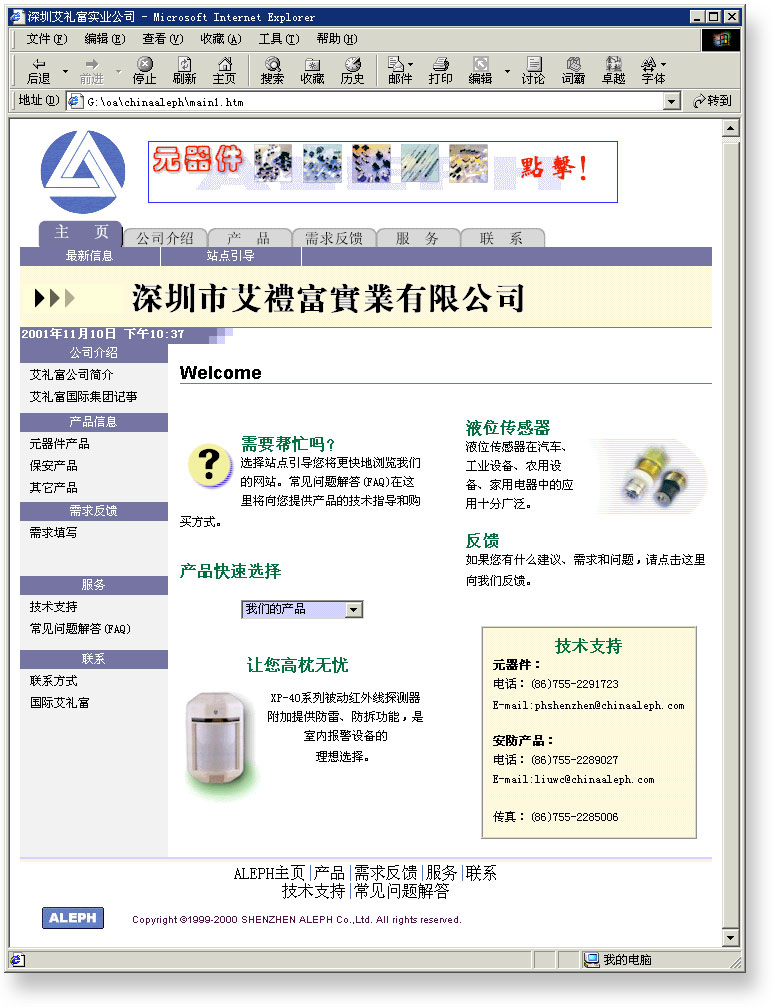Click the 卓越 toolbar icon
The image size is (777, 1007).
click(x=613, y=70)
